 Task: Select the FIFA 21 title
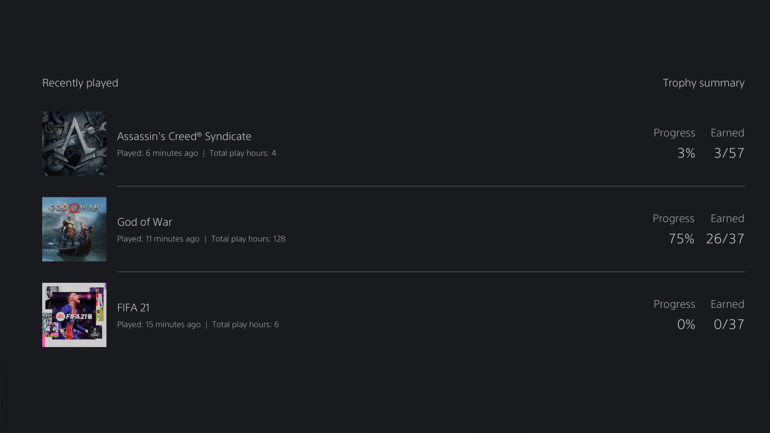[133, 308]
